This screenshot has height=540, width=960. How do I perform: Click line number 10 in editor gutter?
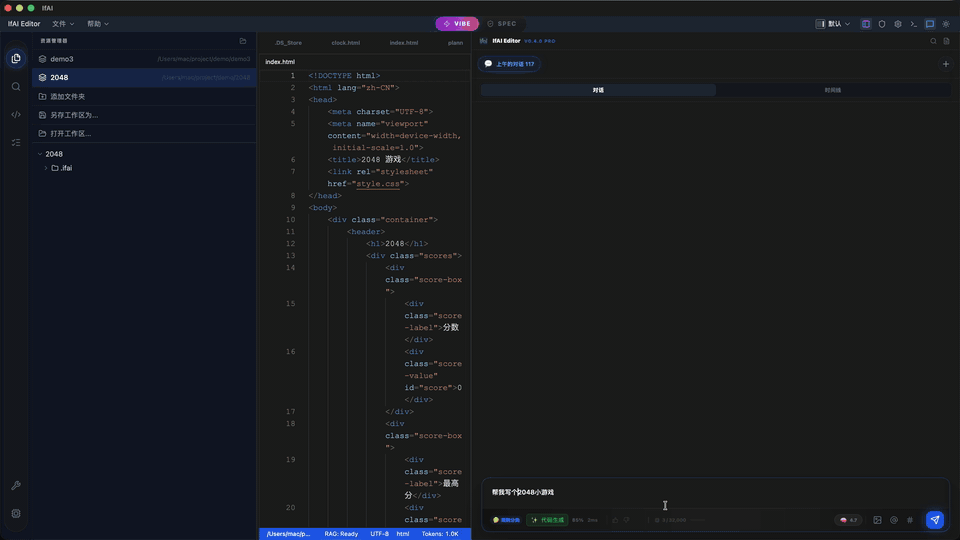coord(290,220)
